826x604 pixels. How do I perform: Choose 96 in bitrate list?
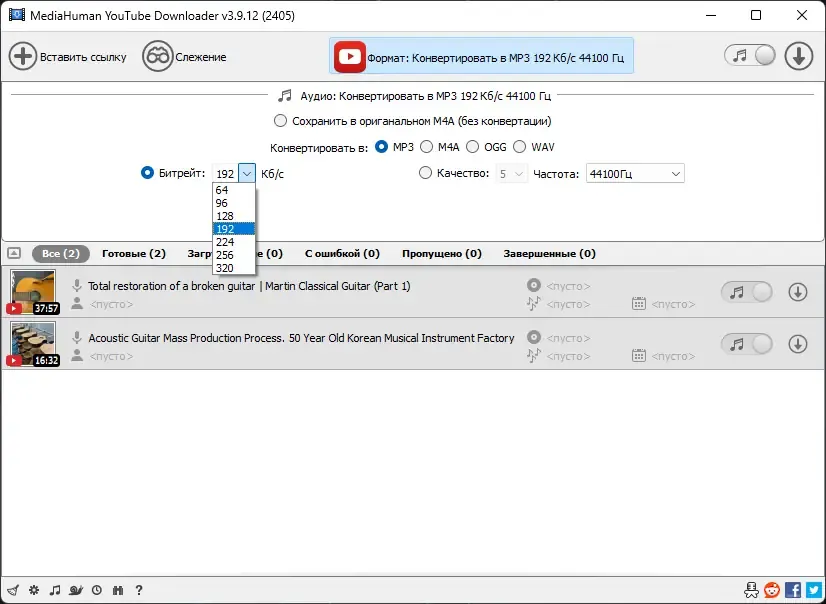click(234, 203)
